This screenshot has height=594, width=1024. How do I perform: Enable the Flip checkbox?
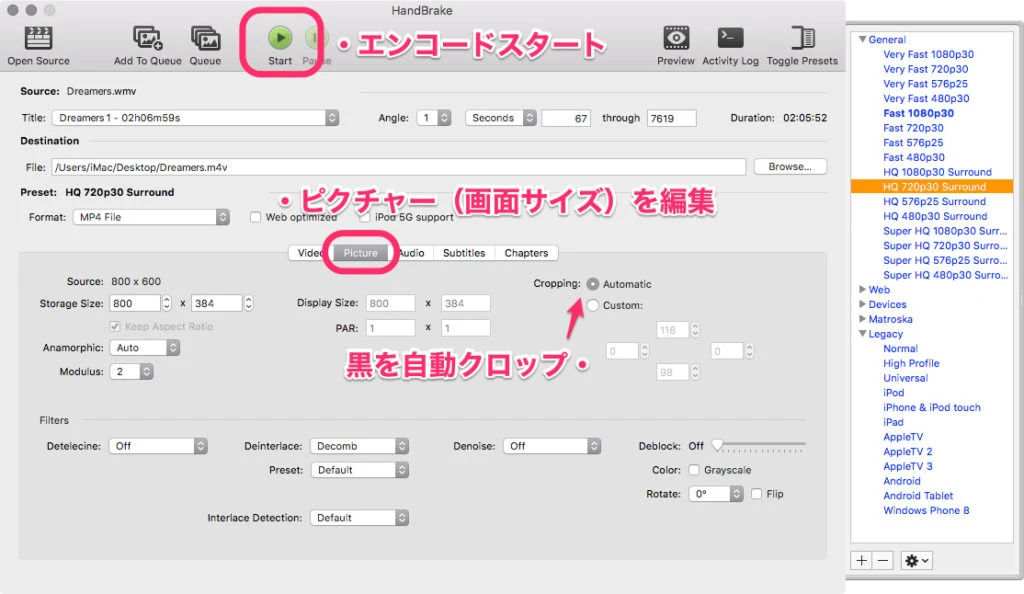[x=756, y=494]
